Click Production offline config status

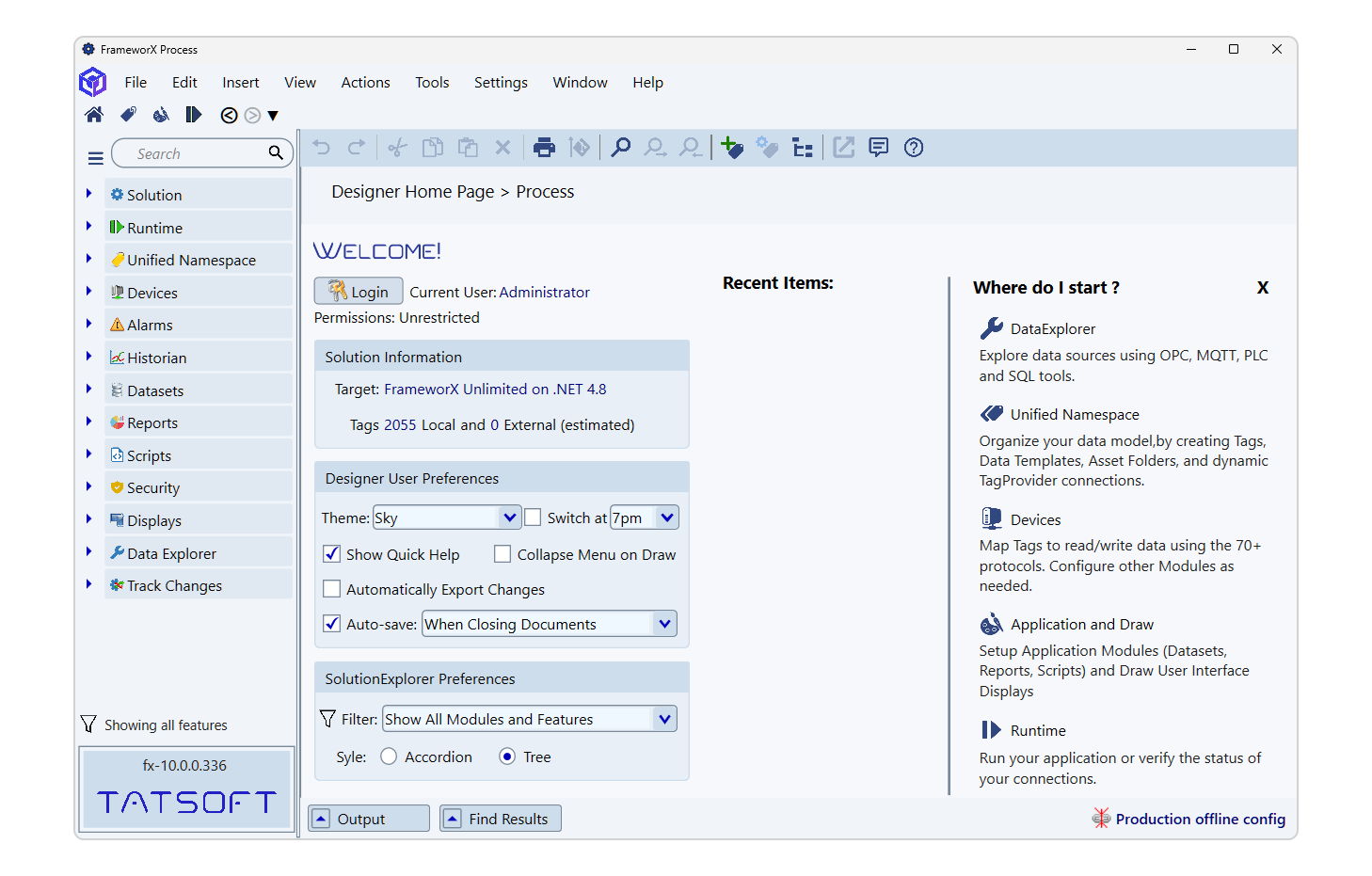(x=1189, y=819)
